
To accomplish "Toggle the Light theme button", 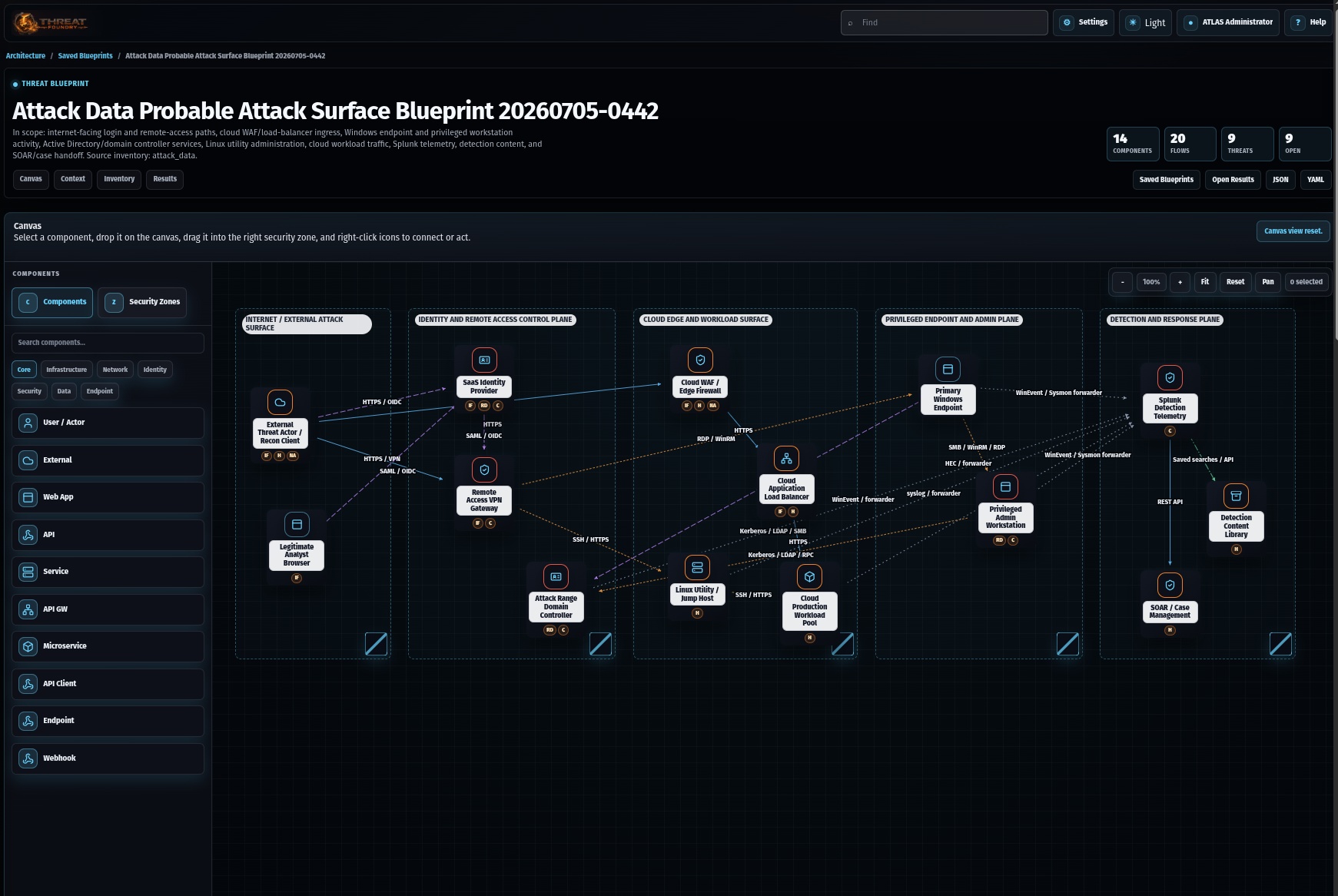I will 1145,22.
